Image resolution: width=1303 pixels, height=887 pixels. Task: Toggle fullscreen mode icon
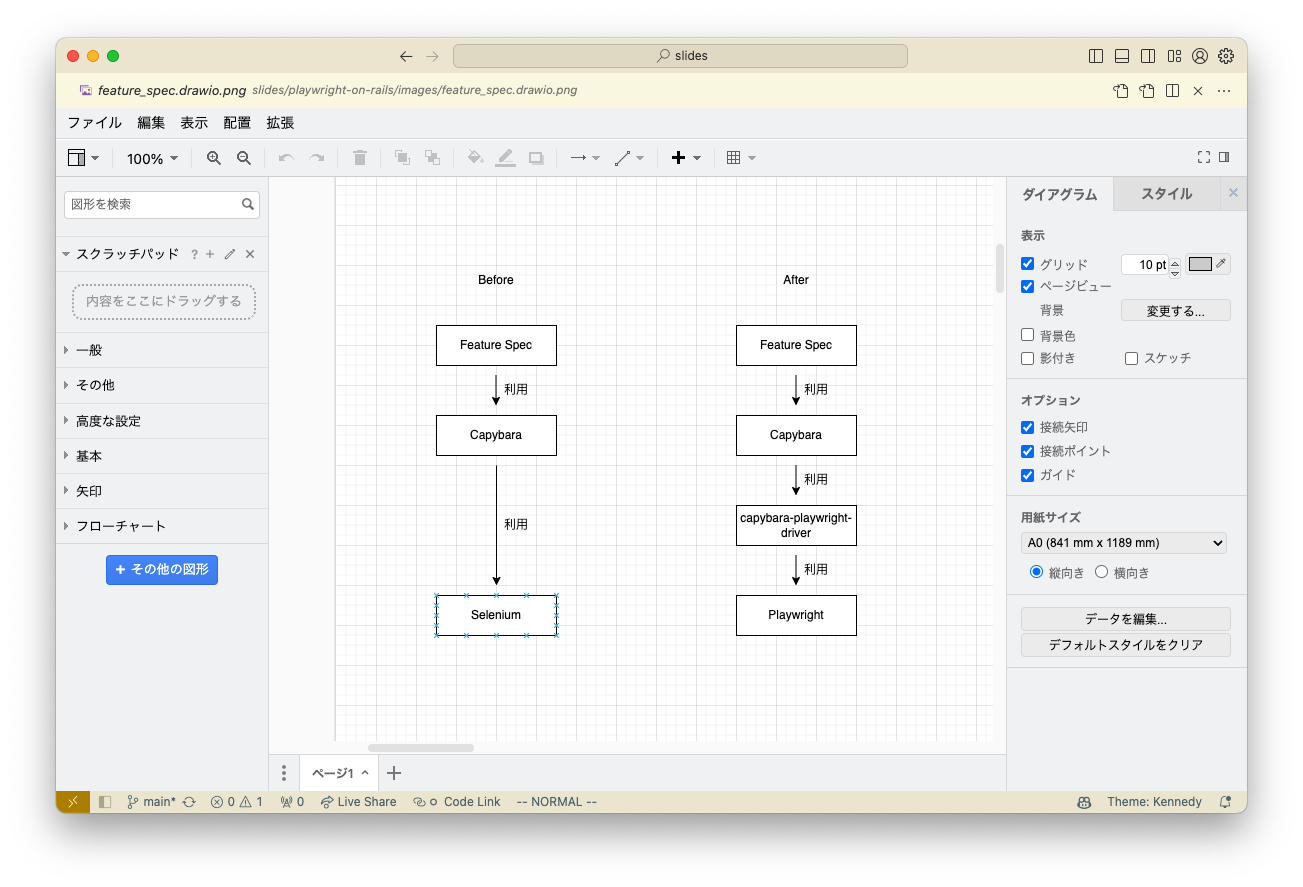[1204, 157]
